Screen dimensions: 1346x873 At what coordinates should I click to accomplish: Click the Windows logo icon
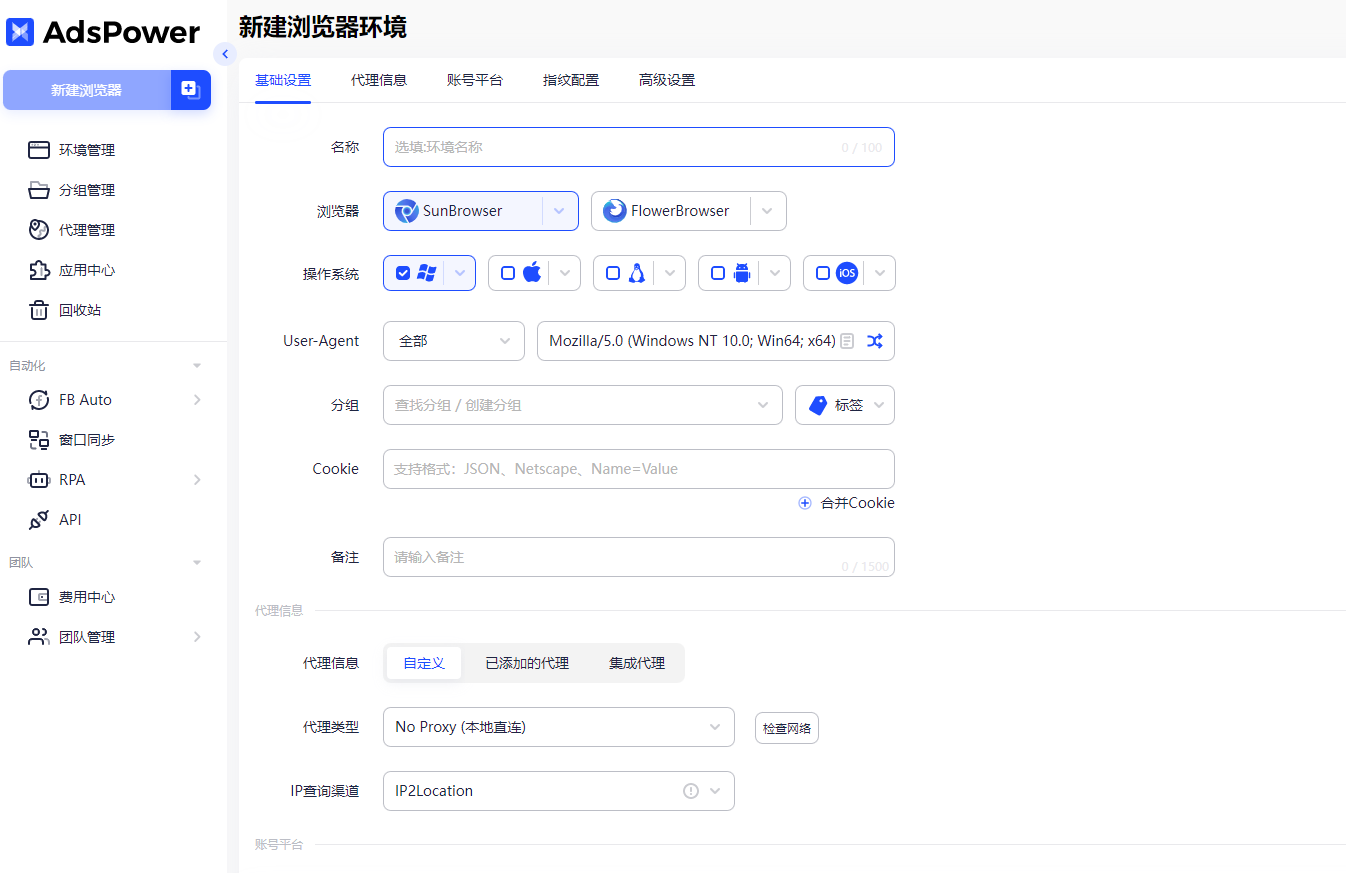coord(427,273)
